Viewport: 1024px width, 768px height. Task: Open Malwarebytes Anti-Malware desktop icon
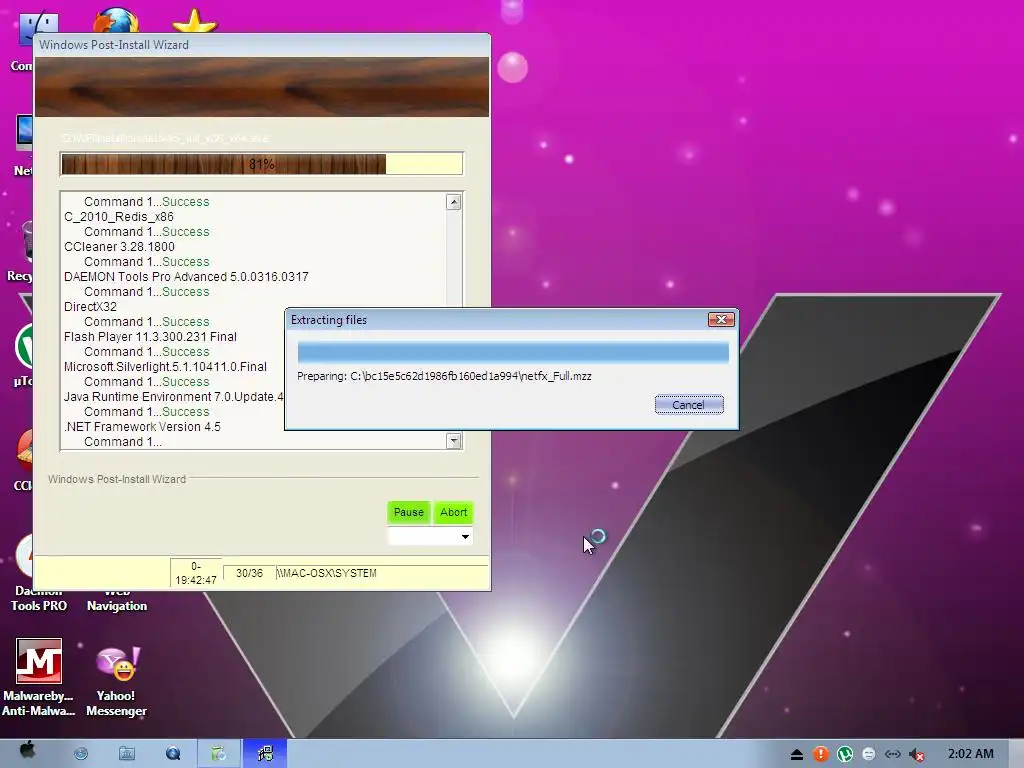[x=38, y=661]
